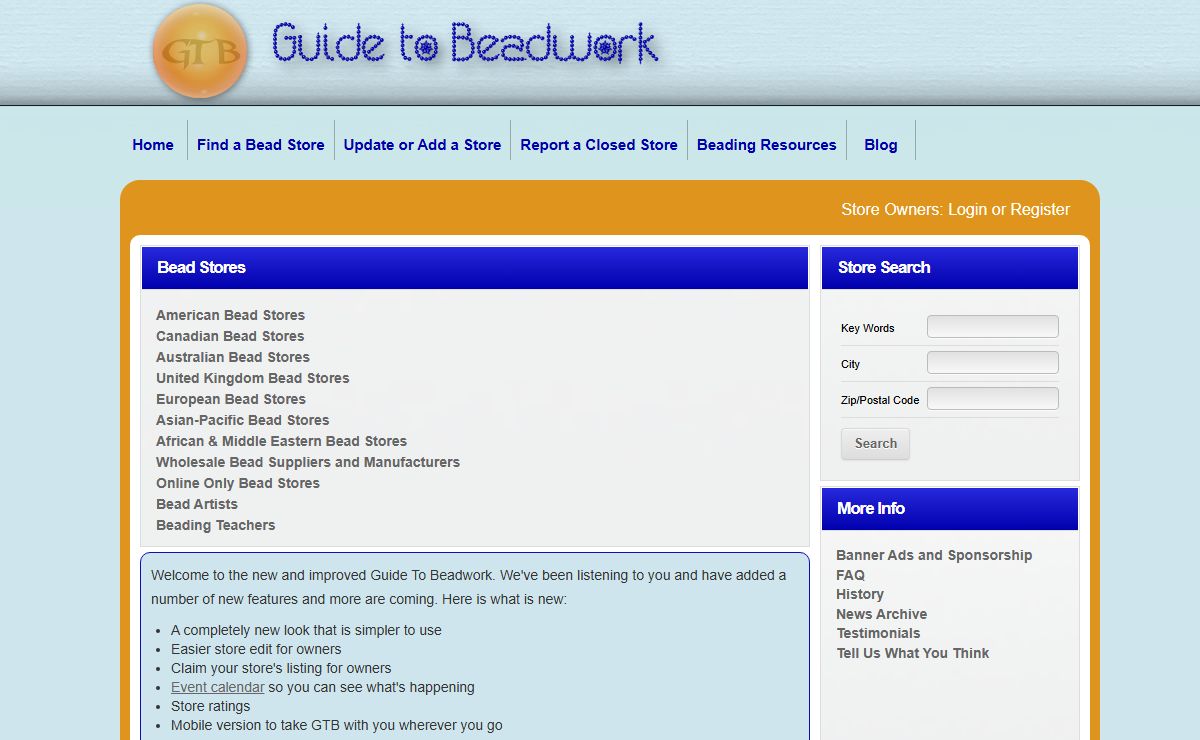Open the FAQ link
This screenshot has width=1200, height=740.
pos(851,575)
